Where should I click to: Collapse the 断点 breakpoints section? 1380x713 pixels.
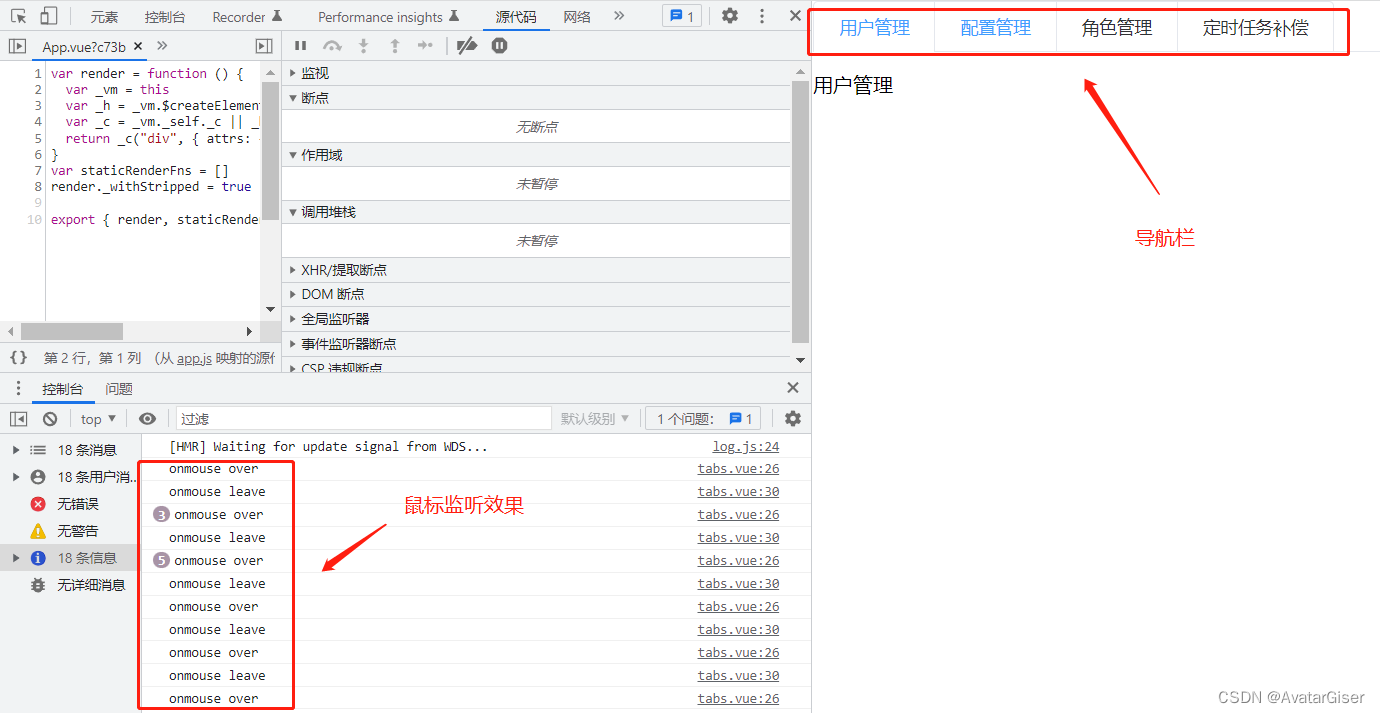[x=315, y=97]
